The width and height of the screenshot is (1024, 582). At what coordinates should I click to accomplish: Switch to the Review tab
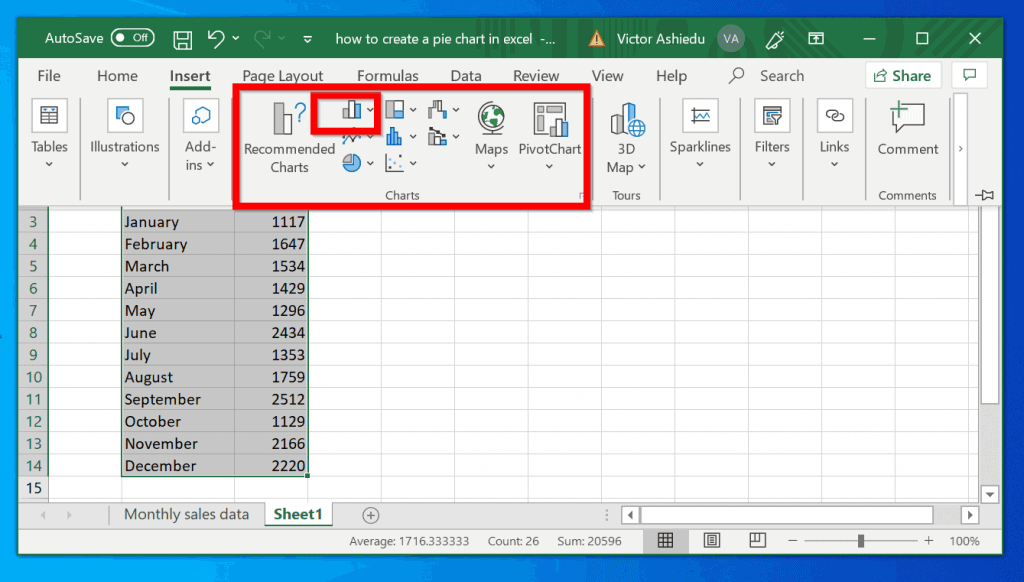tap(536, 76)
